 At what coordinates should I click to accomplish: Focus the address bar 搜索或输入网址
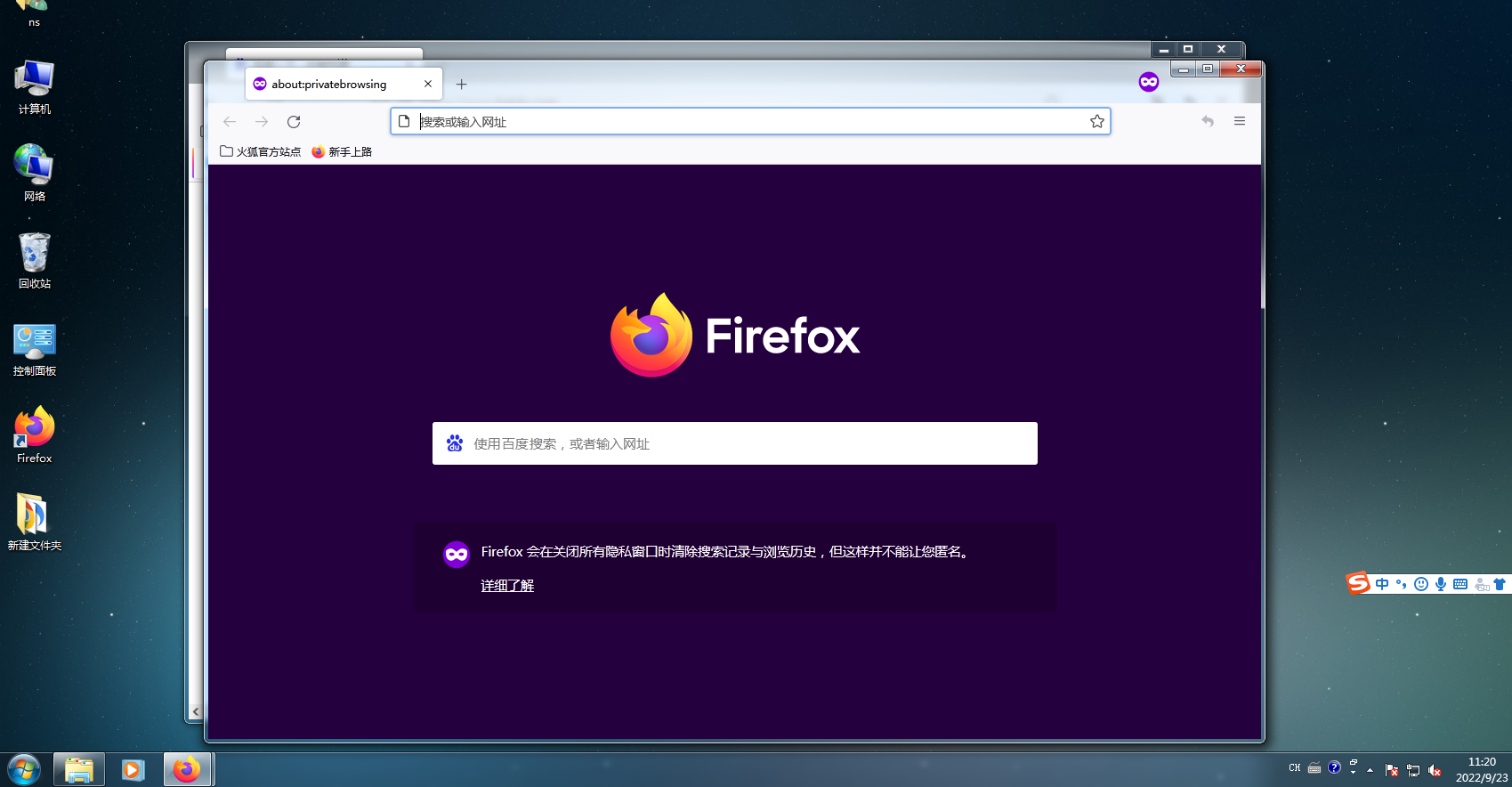click(x=750, y=121)
